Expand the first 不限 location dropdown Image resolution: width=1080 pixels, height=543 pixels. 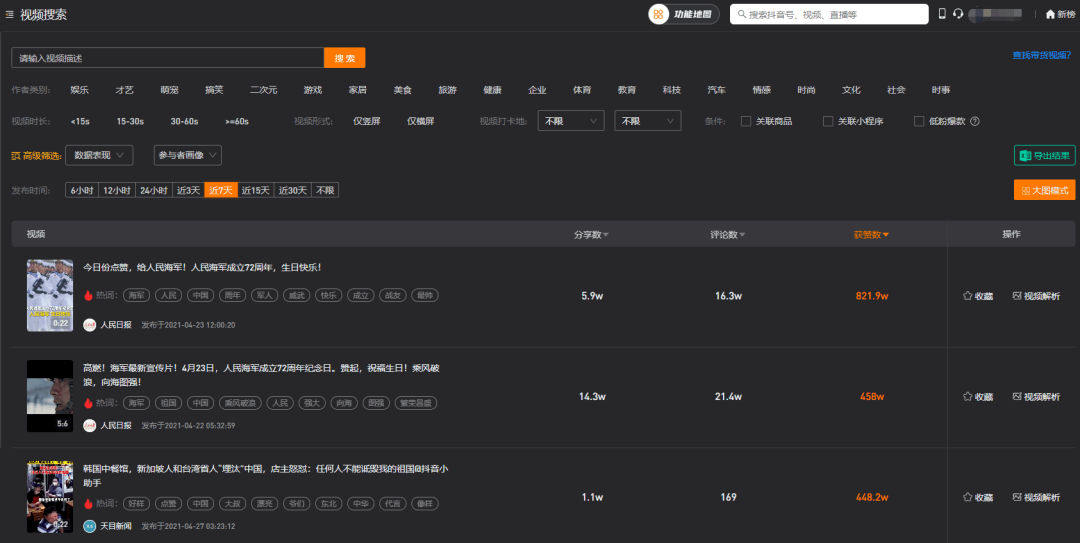coord(571,121)
